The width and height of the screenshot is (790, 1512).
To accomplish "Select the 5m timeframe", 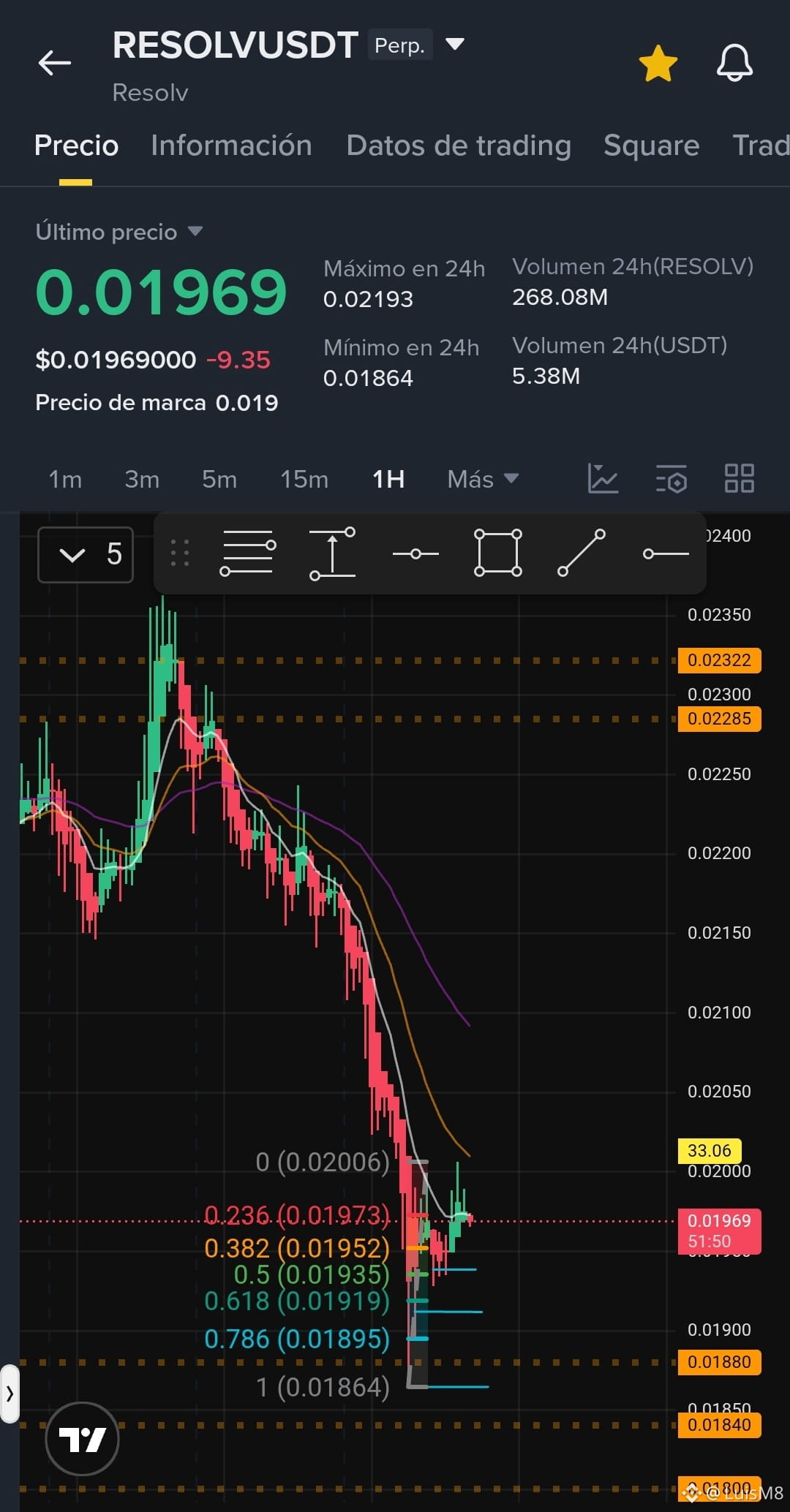I will point(219,480).
